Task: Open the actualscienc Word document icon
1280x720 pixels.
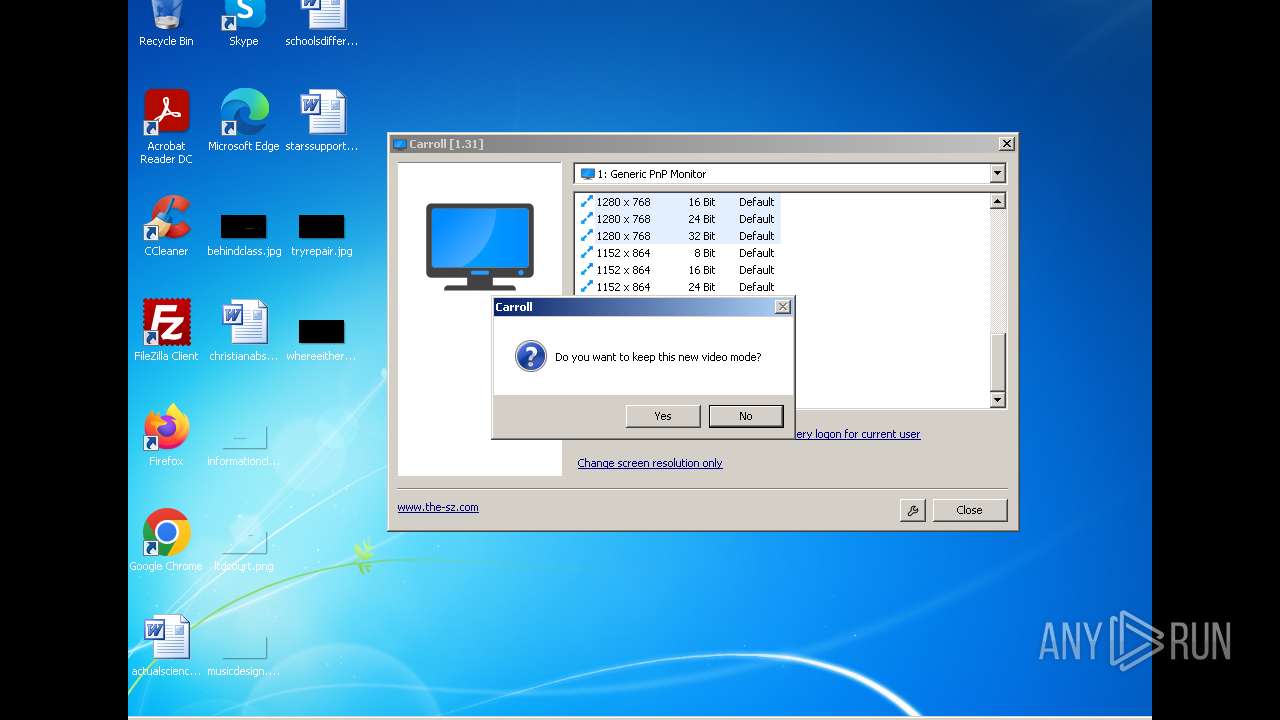Action: point(166,645)
